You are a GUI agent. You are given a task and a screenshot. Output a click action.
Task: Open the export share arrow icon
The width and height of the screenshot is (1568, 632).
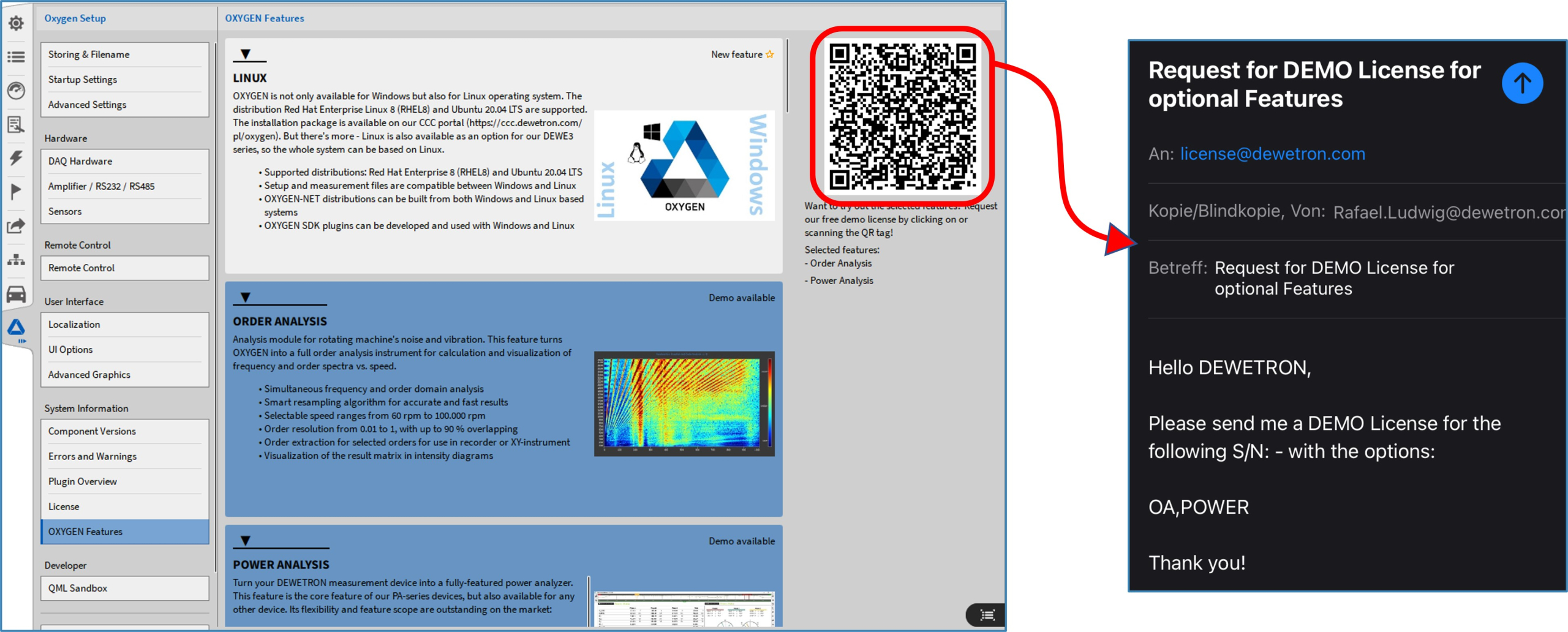[x=16, y=226]
